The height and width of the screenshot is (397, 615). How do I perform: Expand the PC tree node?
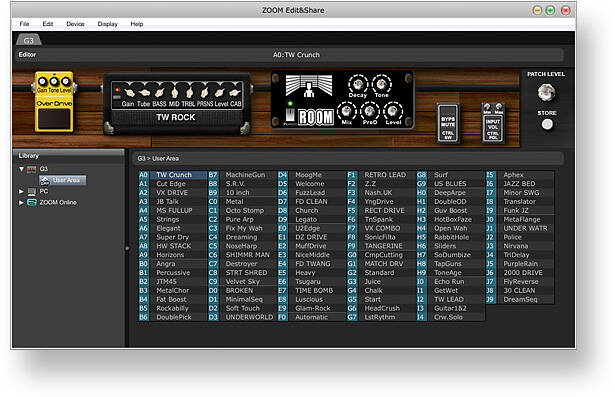(21, 191)
